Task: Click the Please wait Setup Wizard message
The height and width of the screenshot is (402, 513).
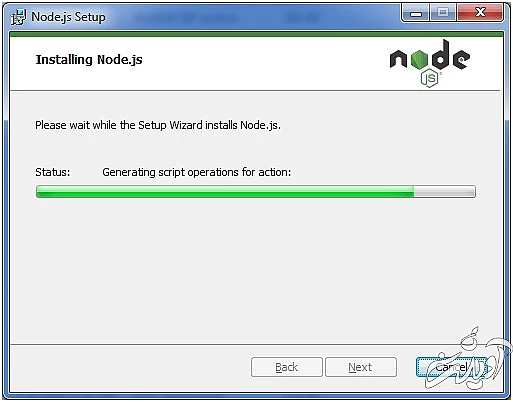Action: click(158, 125)
